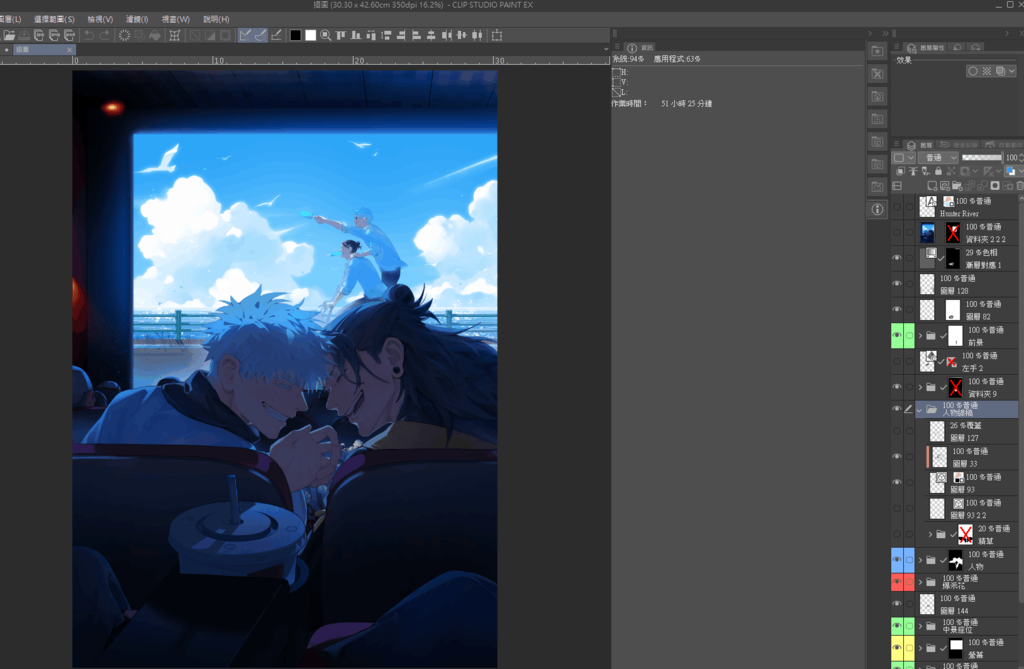Viewport: 1024px width, 669px height.
Task: Show the 資料夾 2 2 2 layer
Action: (x=897, y=232)
